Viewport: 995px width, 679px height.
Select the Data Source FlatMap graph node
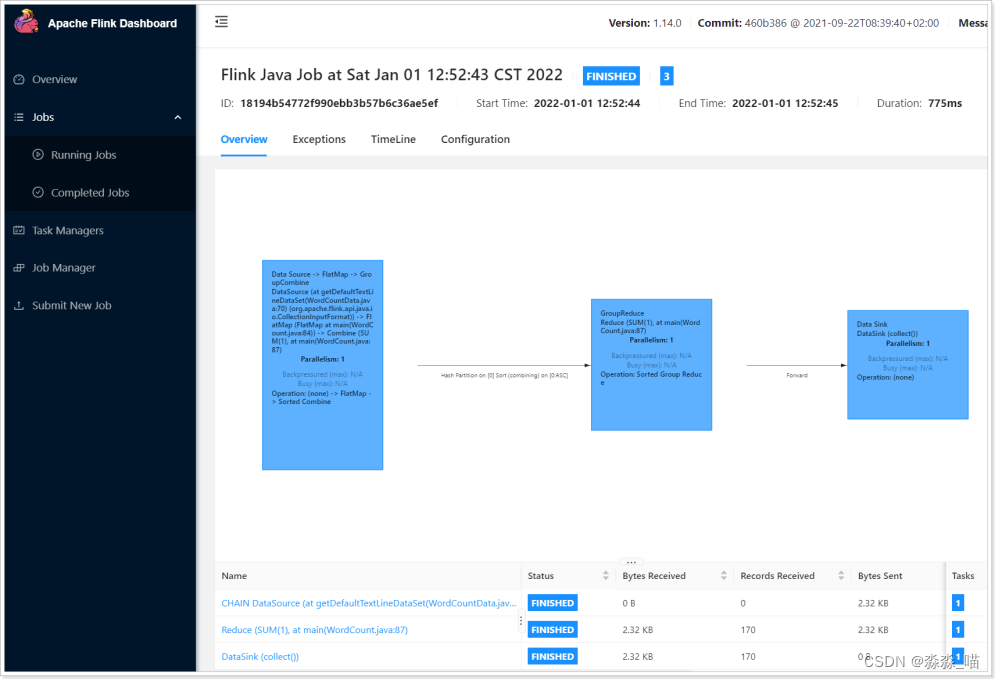pyautogui.click(x=322, y=365)
